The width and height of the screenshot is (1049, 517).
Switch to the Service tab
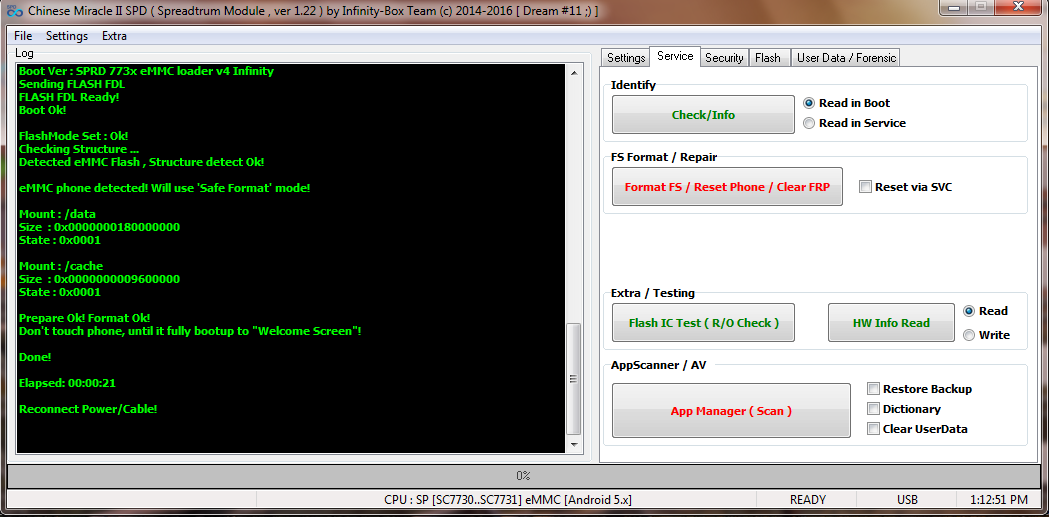click(x=675, y=56)
